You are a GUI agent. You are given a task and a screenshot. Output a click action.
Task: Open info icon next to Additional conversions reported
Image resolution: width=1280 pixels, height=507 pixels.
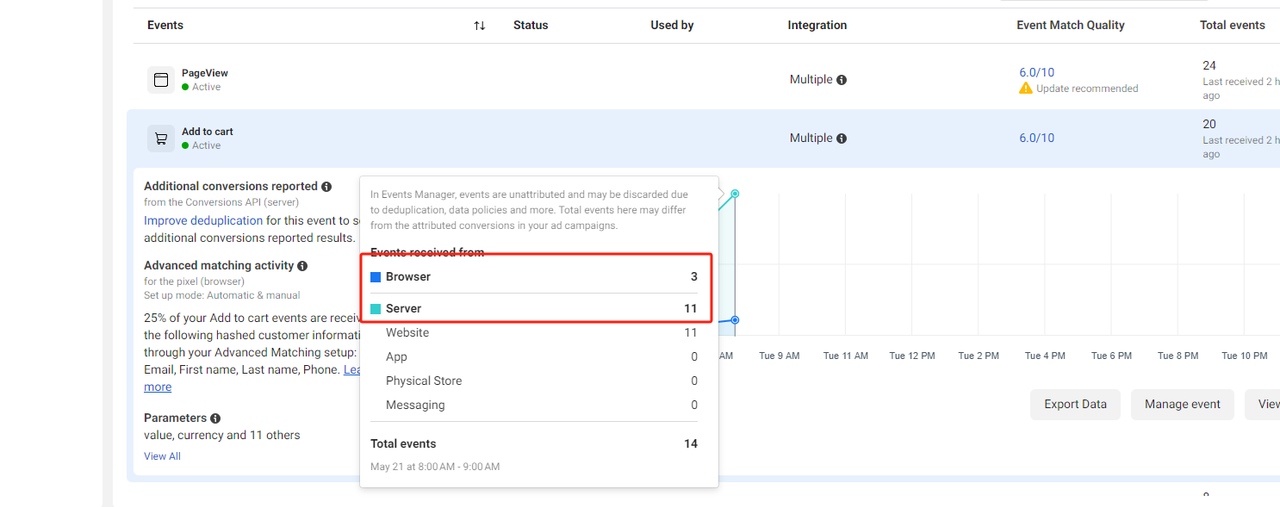click(326, 186)
